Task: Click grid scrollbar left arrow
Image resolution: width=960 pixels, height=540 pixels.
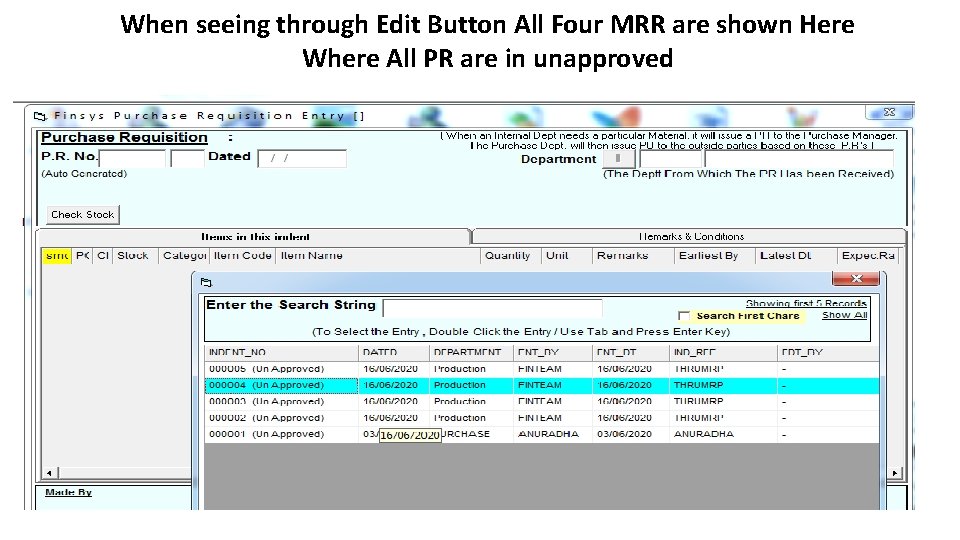Action: (x=49, y=473)
